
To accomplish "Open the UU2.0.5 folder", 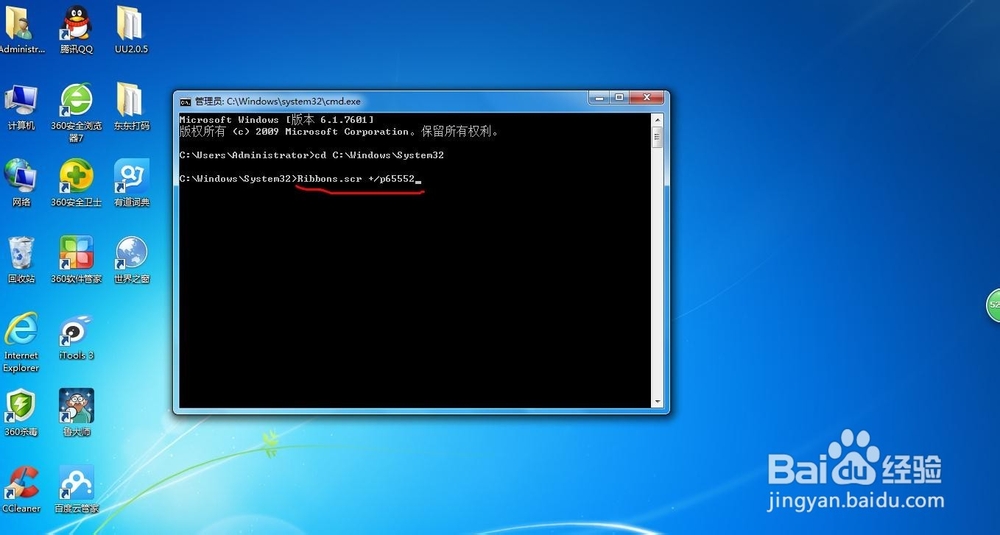I will click(131, 30).
